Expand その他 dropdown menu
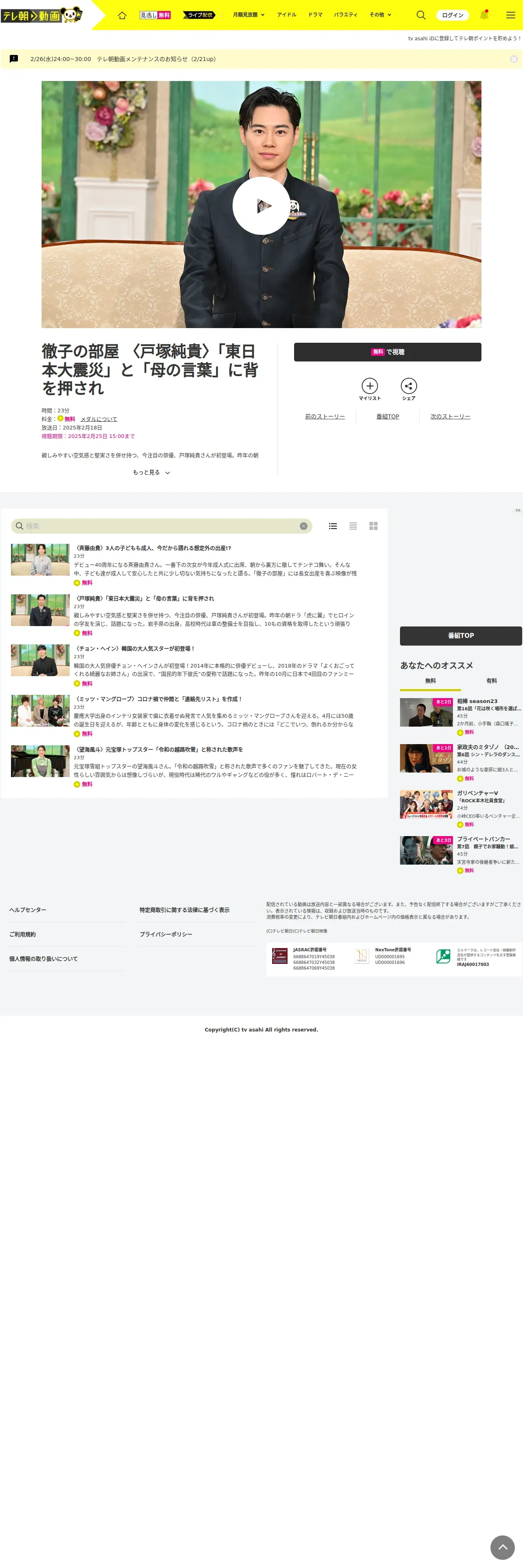 pyautogui.click(x=380, y=15)
